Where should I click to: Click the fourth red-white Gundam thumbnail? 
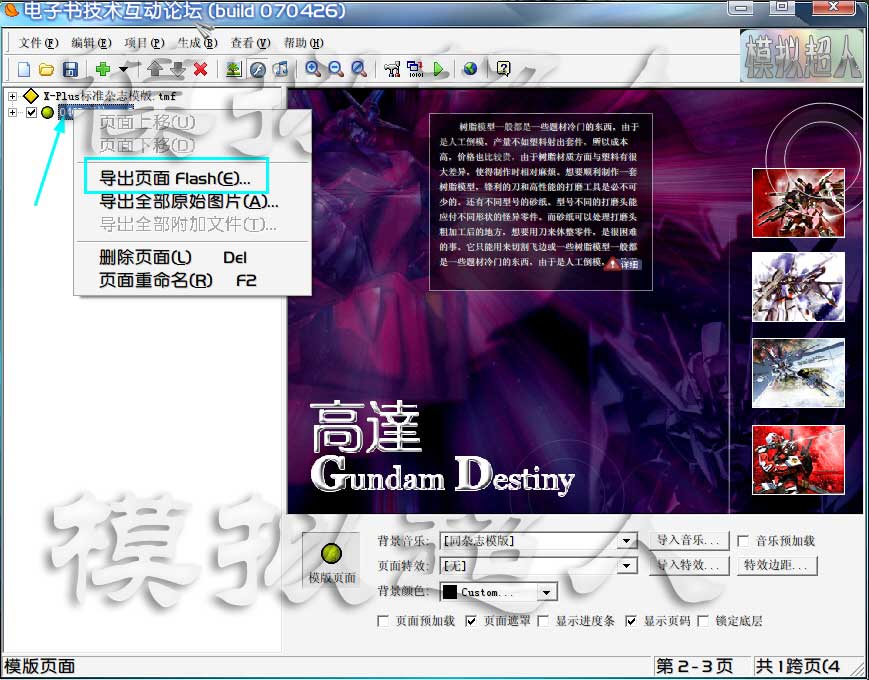pos(798,460)
